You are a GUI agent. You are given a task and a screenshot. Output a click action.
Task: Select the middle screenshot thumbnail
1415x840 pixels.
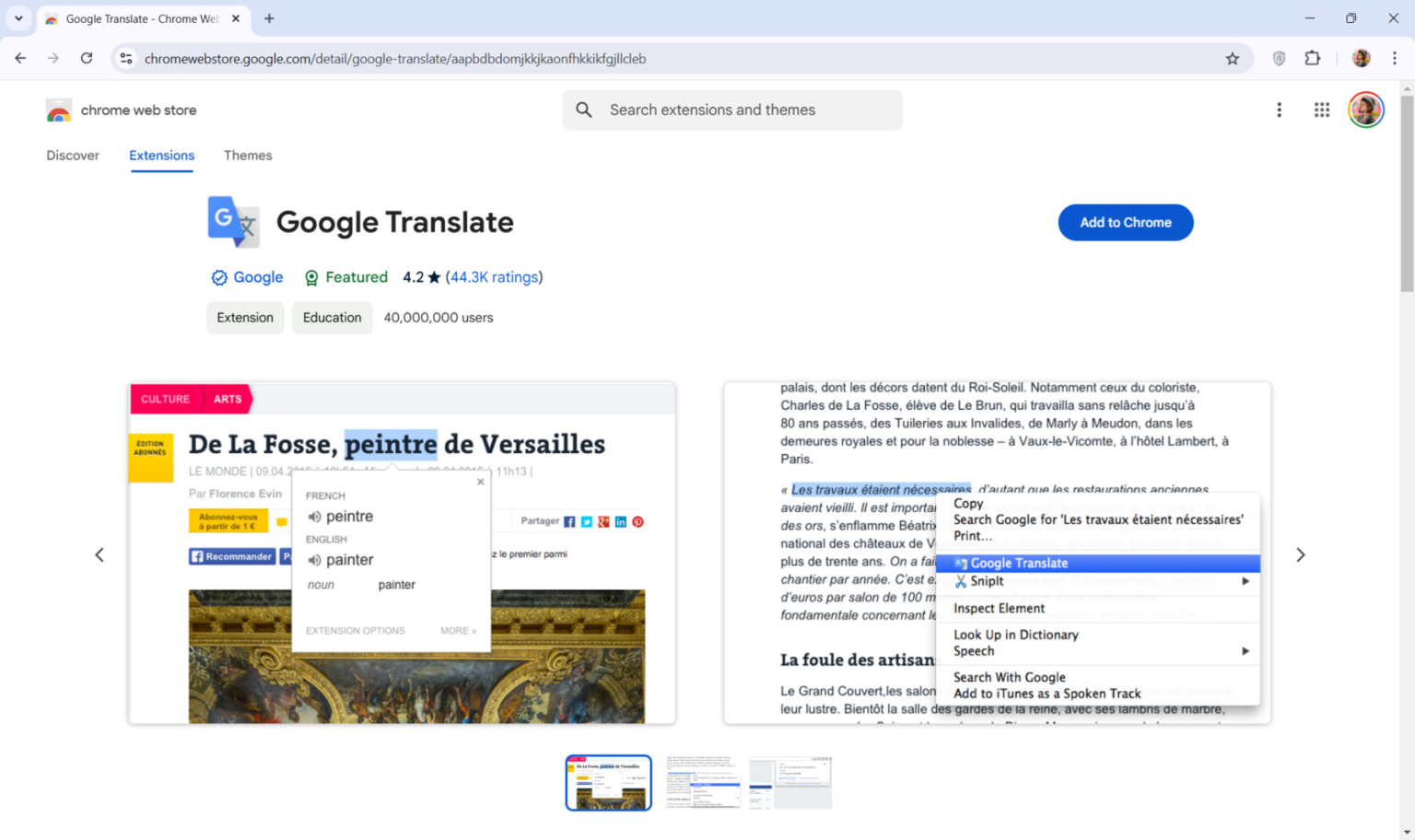click(x=702, y=782)
